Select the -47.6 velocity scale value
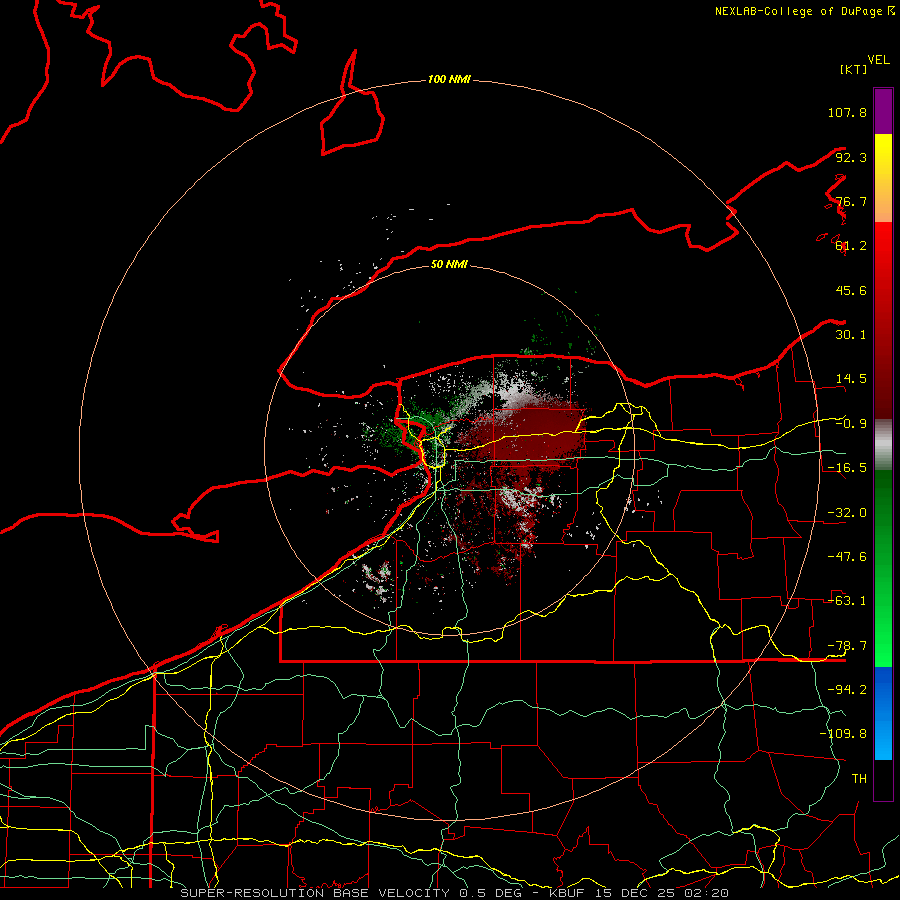This screenshot has height=900, width=900. point(847,557)
